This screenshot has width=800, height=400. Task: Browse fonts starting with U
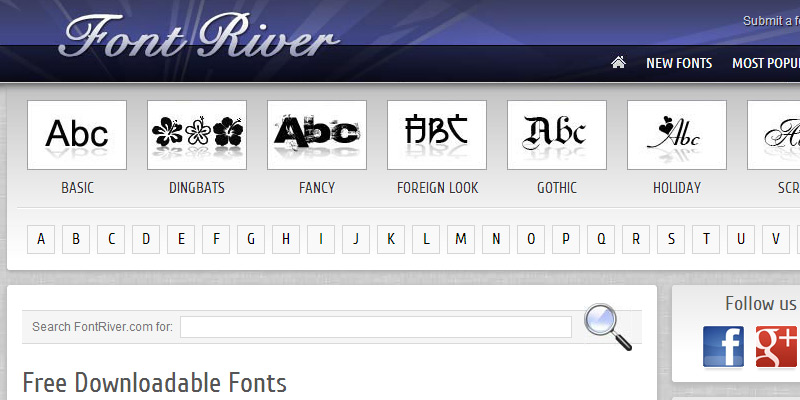741,239
